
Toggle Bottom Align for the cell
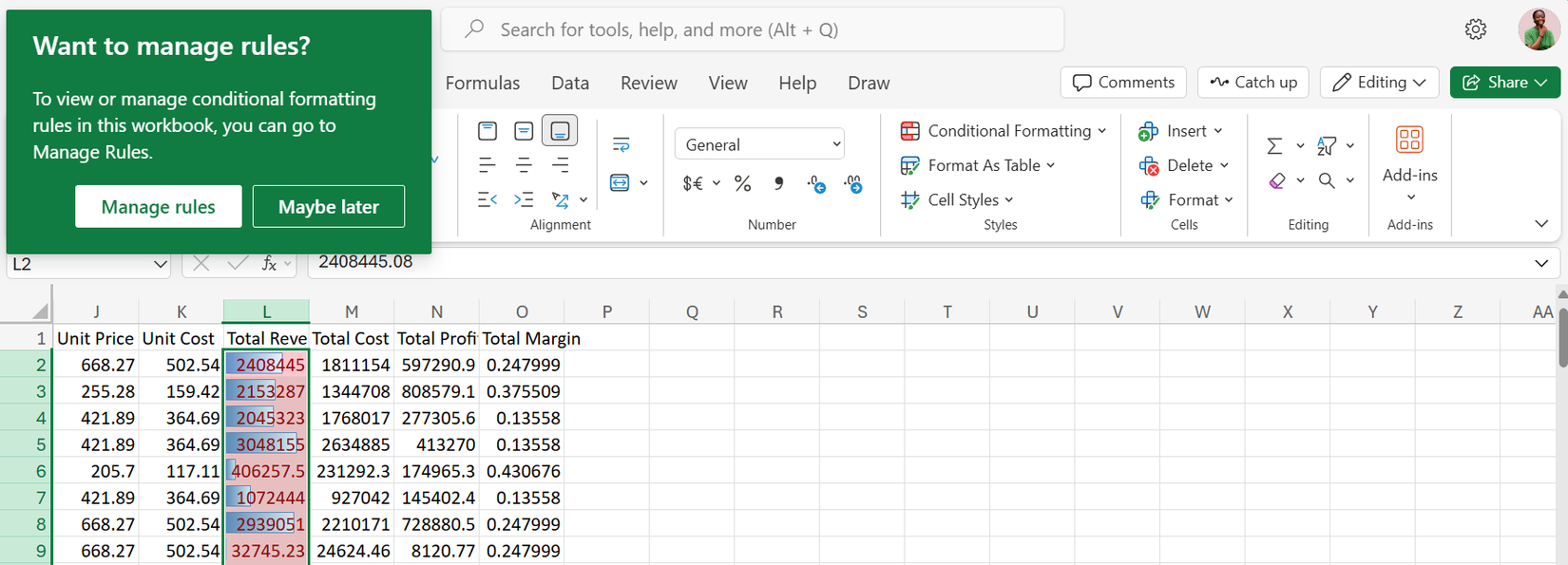(x=560, y=131)
